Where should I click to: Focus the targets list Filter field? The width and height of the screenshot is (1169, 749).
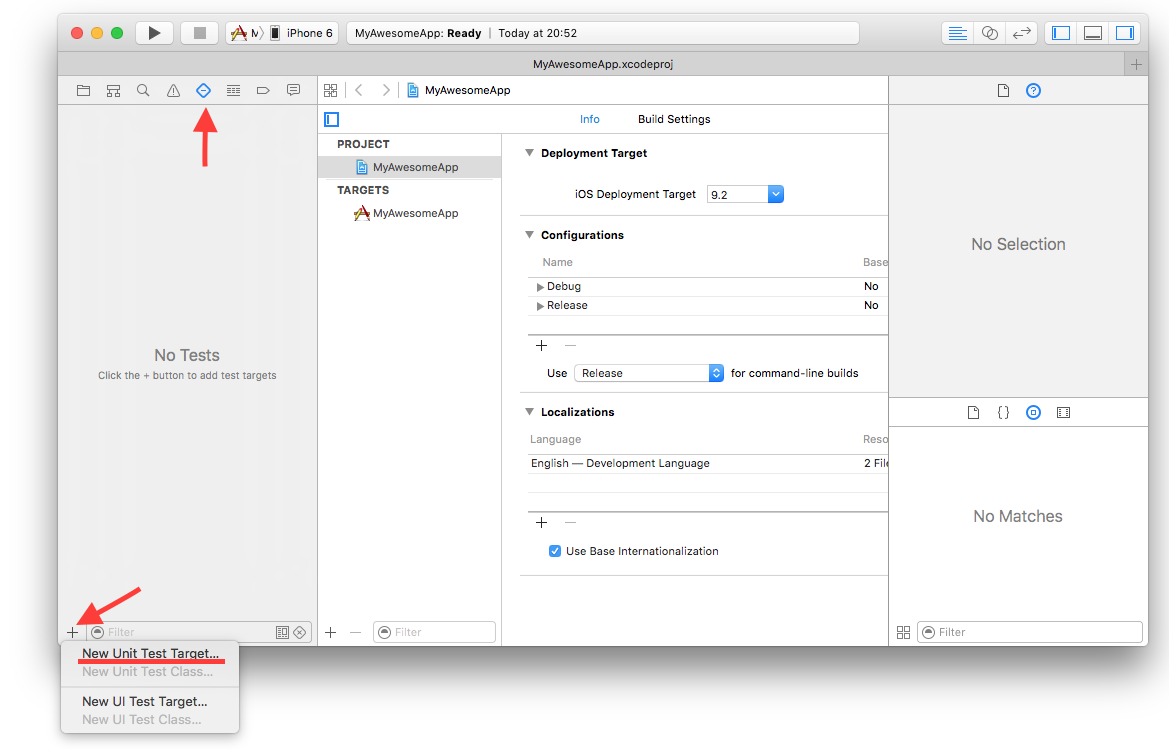coord(435,632)
